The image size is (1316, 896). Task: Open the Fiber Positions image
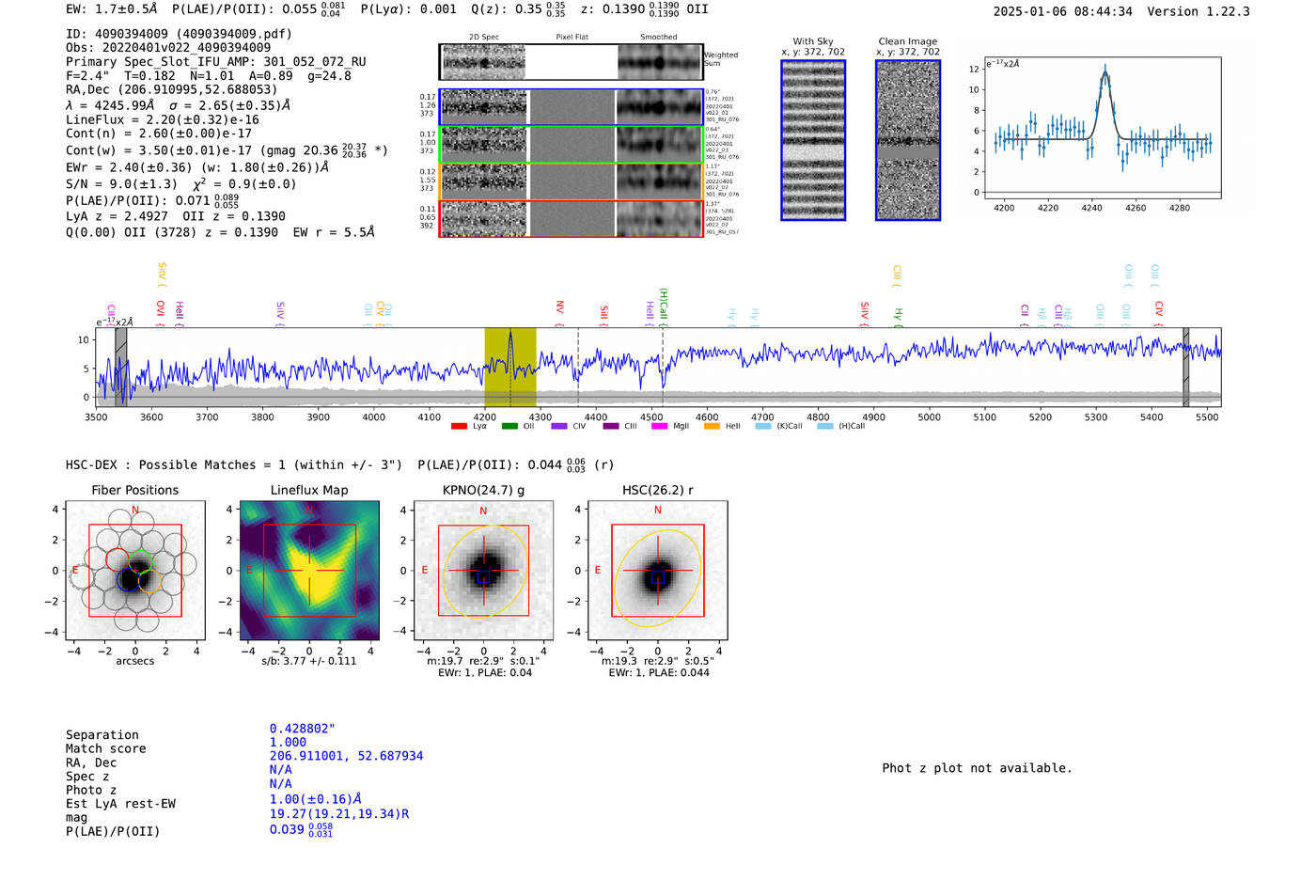click(135, 571)
